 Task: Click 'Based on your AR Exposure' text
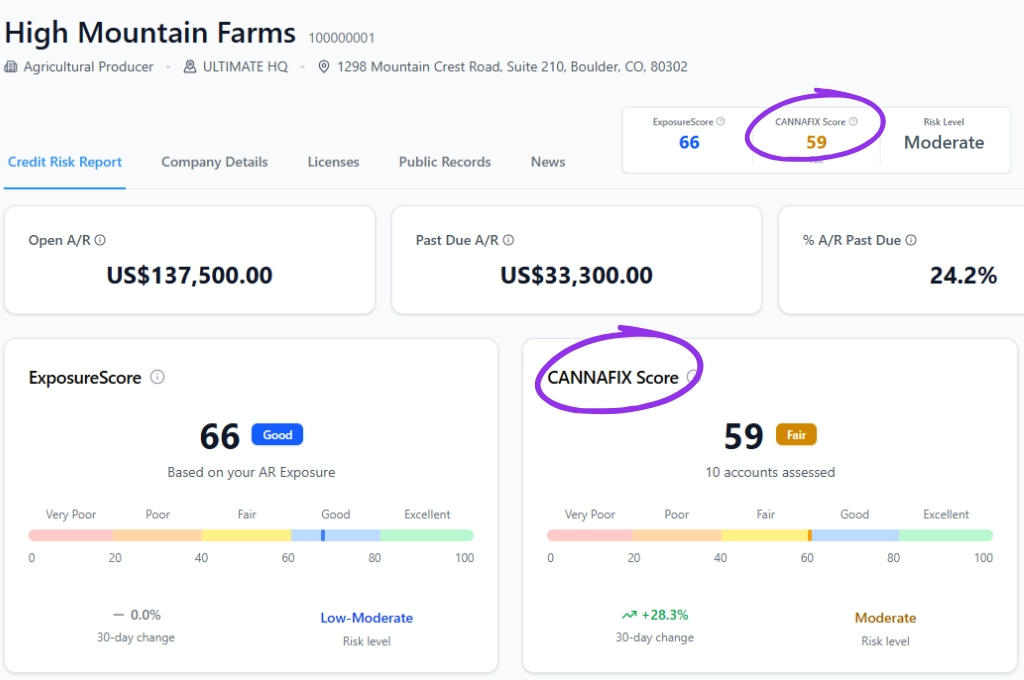tap(251, 472)
